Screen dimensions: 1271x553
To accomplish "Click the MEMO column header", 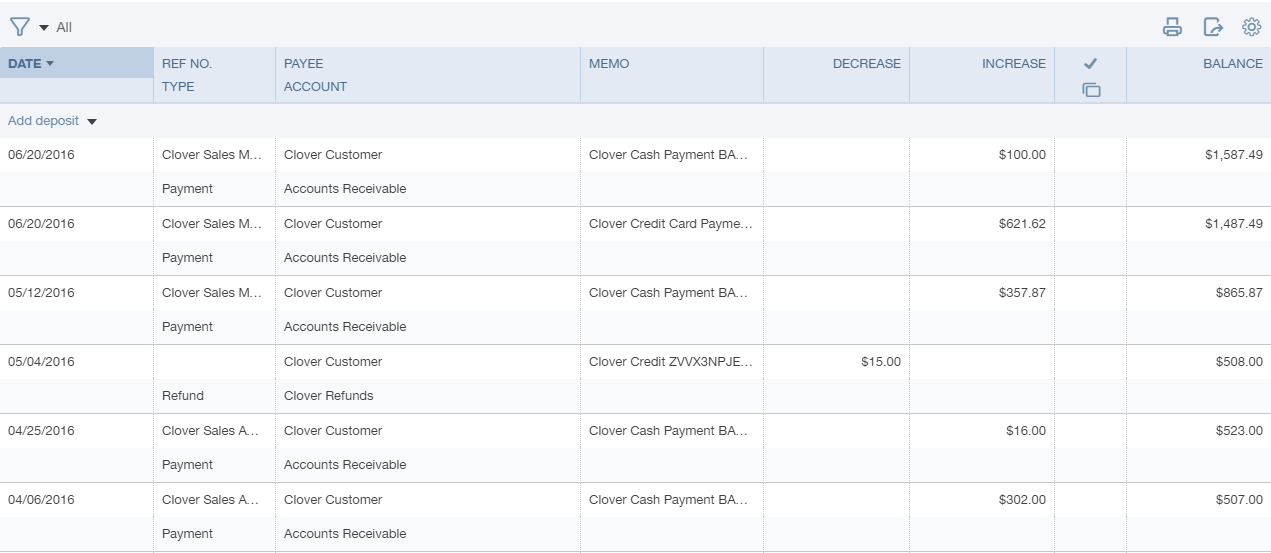I will 609,63.
